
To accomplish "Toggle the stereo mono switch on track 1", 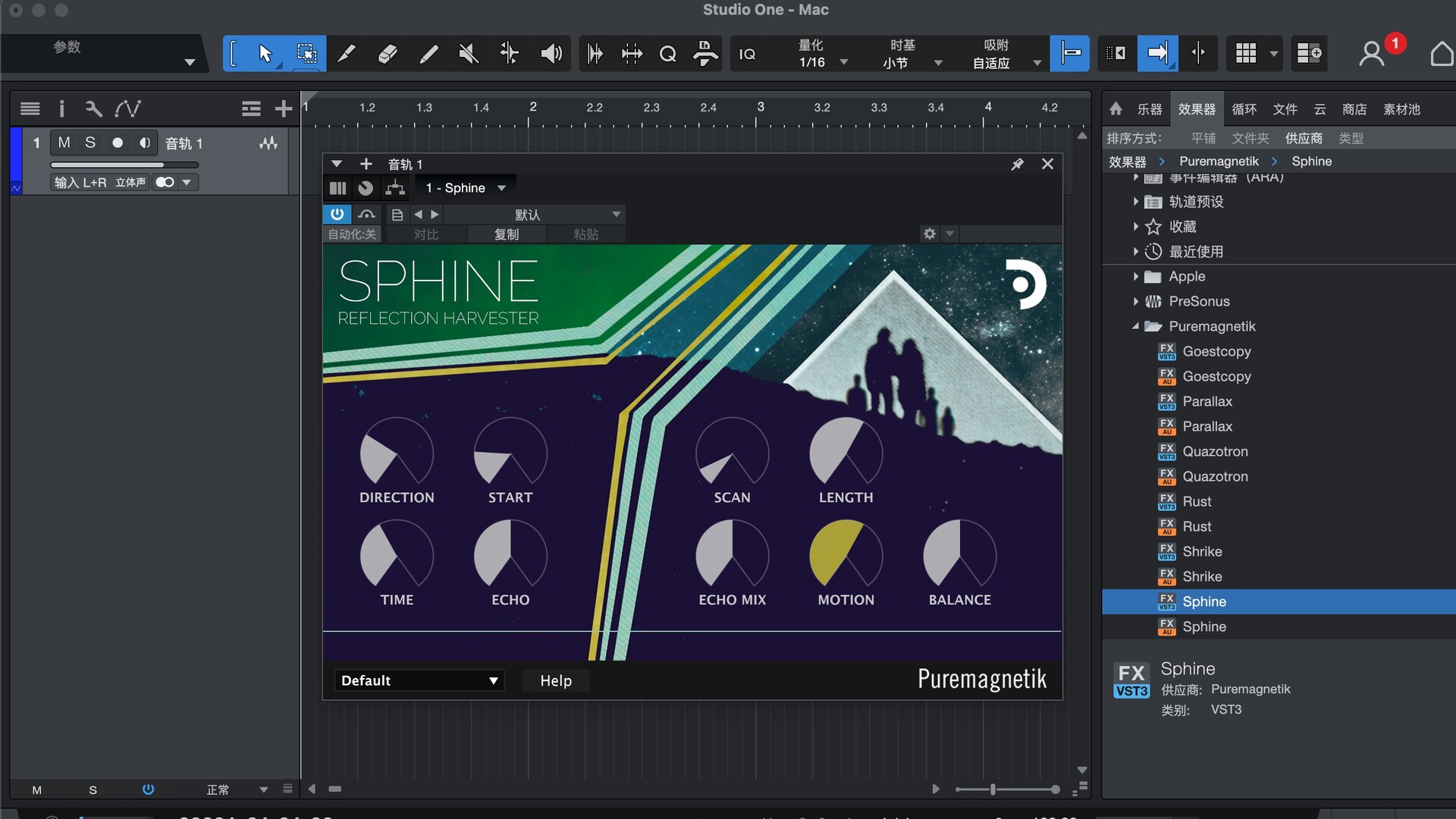I will (x=165, y=182).
